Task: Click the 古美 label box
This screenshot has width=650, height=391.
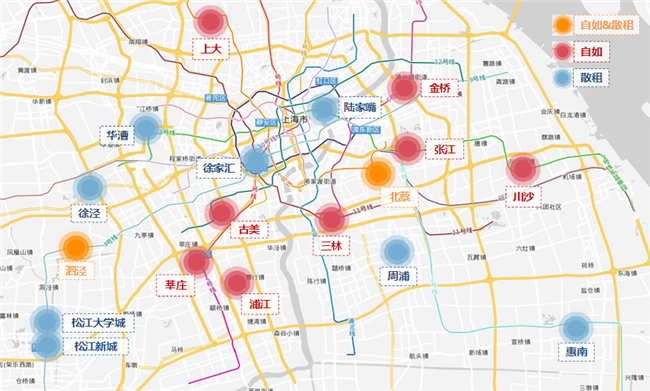Action: pos(249,229)
